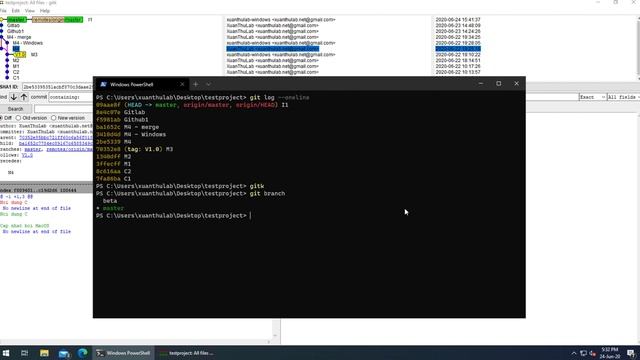Viewport: 640px width, 360px height.
Task: Select the Gitlab commit in gitk
Action: [13, 25]
